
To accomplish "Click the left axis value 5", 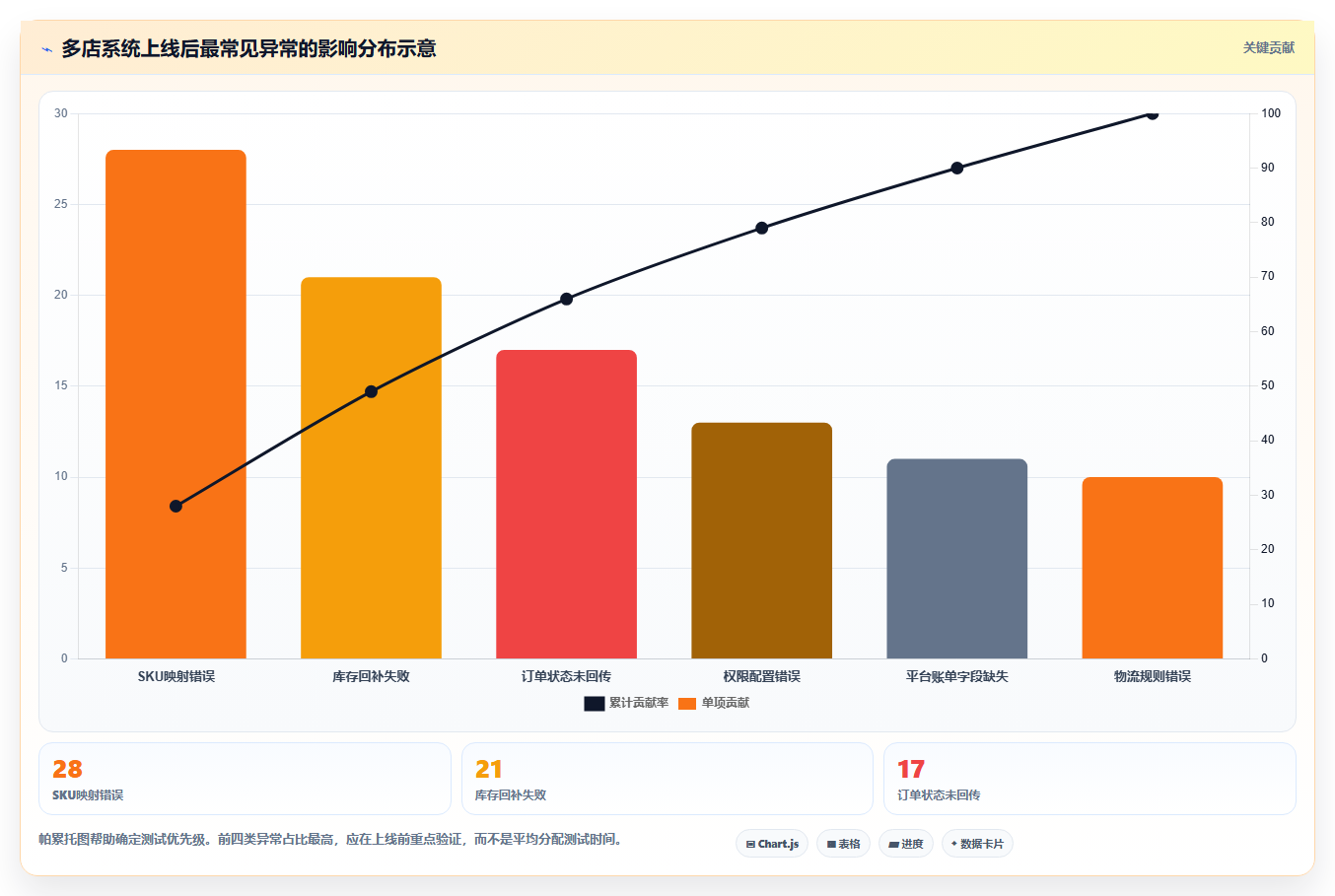I will pos(64,568).
